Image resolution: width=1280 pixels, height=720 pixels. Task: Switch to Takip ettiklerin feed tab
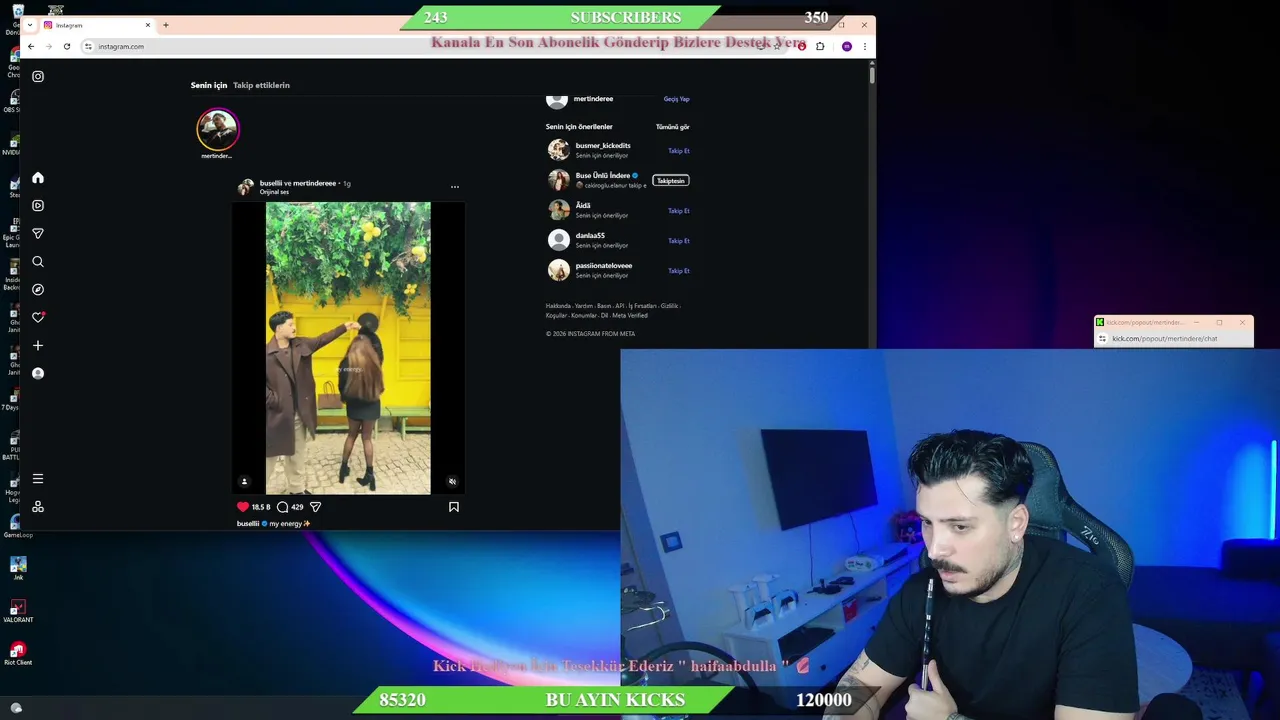[261, 85]
